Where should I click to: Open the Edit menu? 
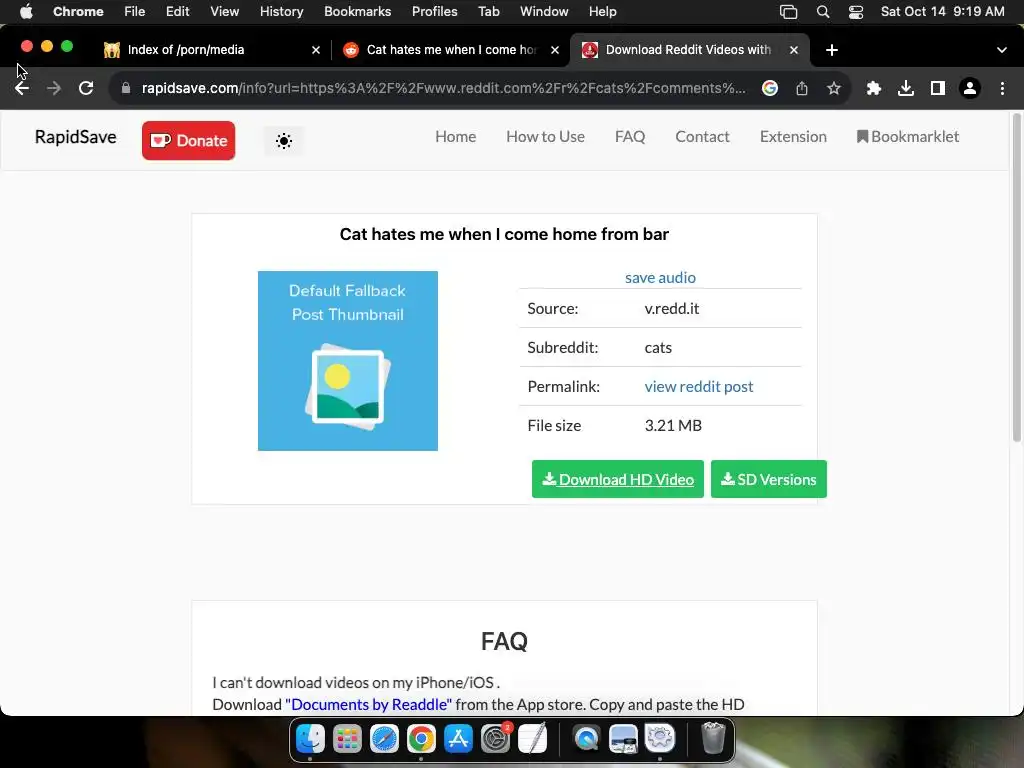(177, 12)
